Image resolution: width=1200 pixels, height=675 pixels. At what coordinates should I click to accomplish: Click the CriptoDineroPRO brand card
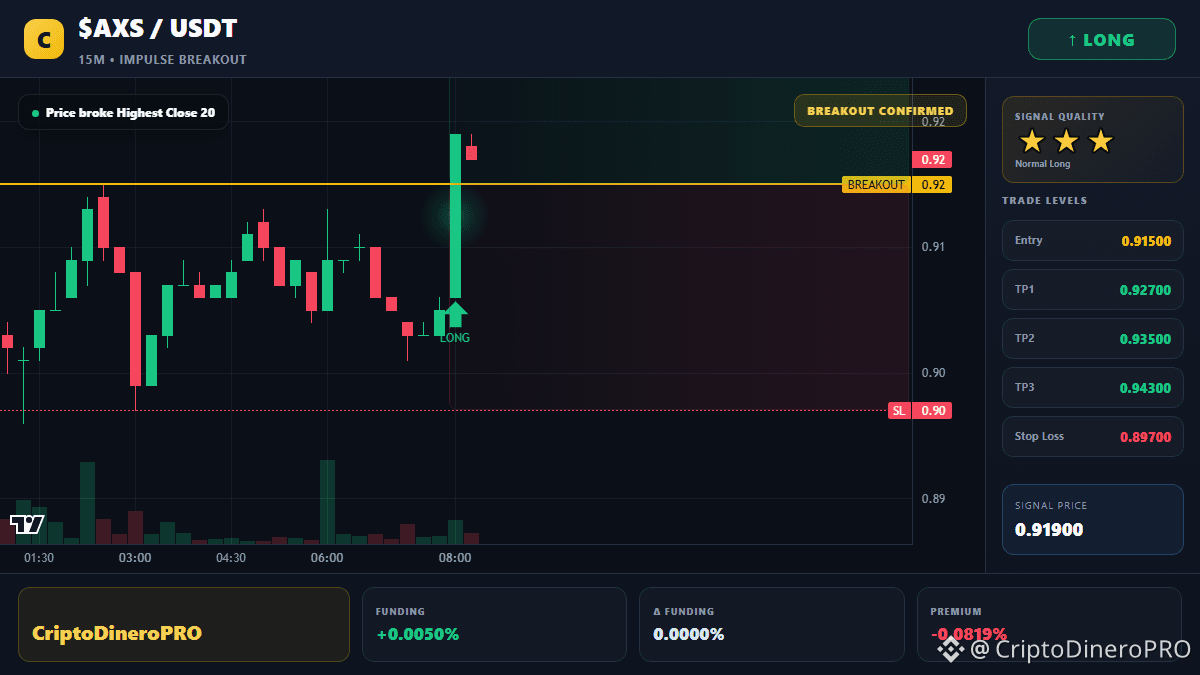click(x=184, y=624)
